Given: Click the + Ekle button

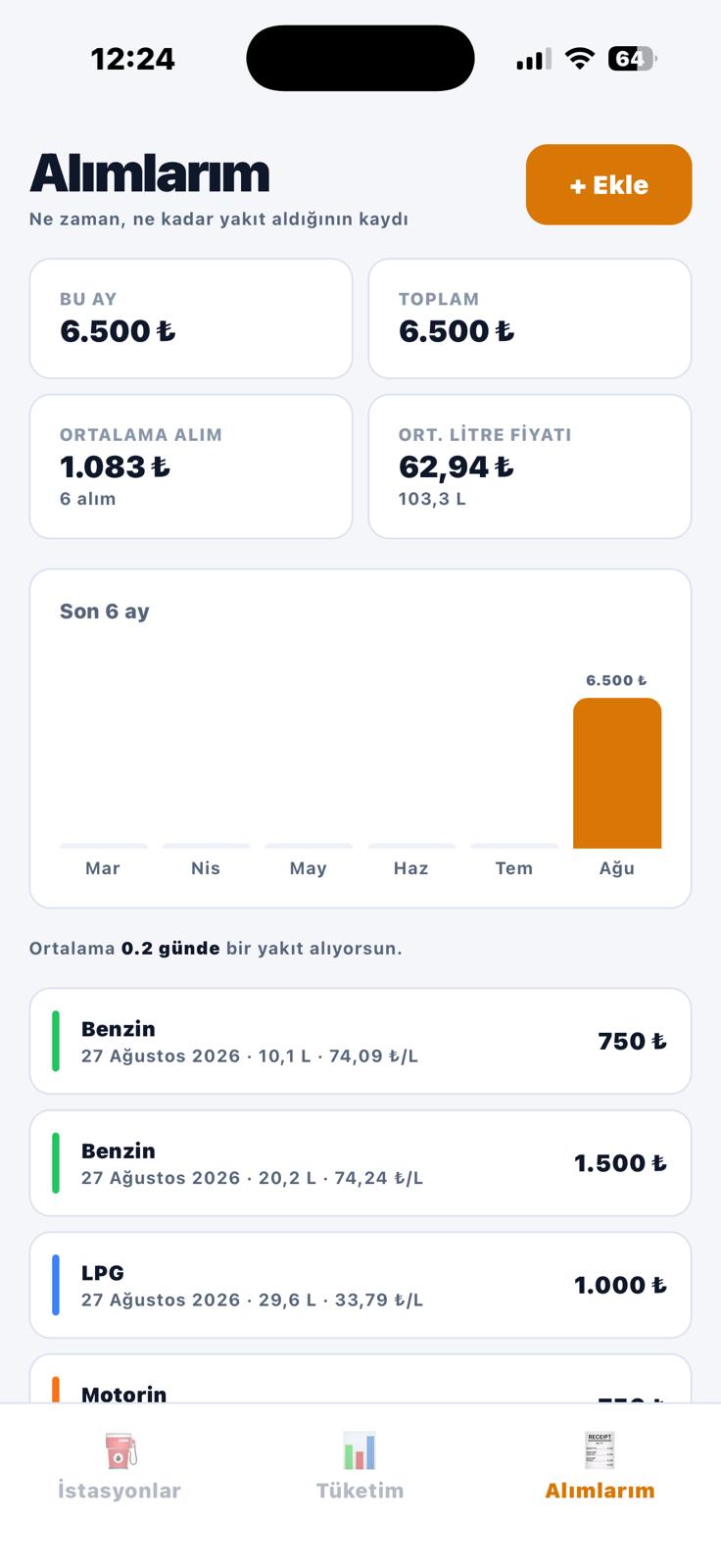Looking at the screenshot, I should 609,184.
